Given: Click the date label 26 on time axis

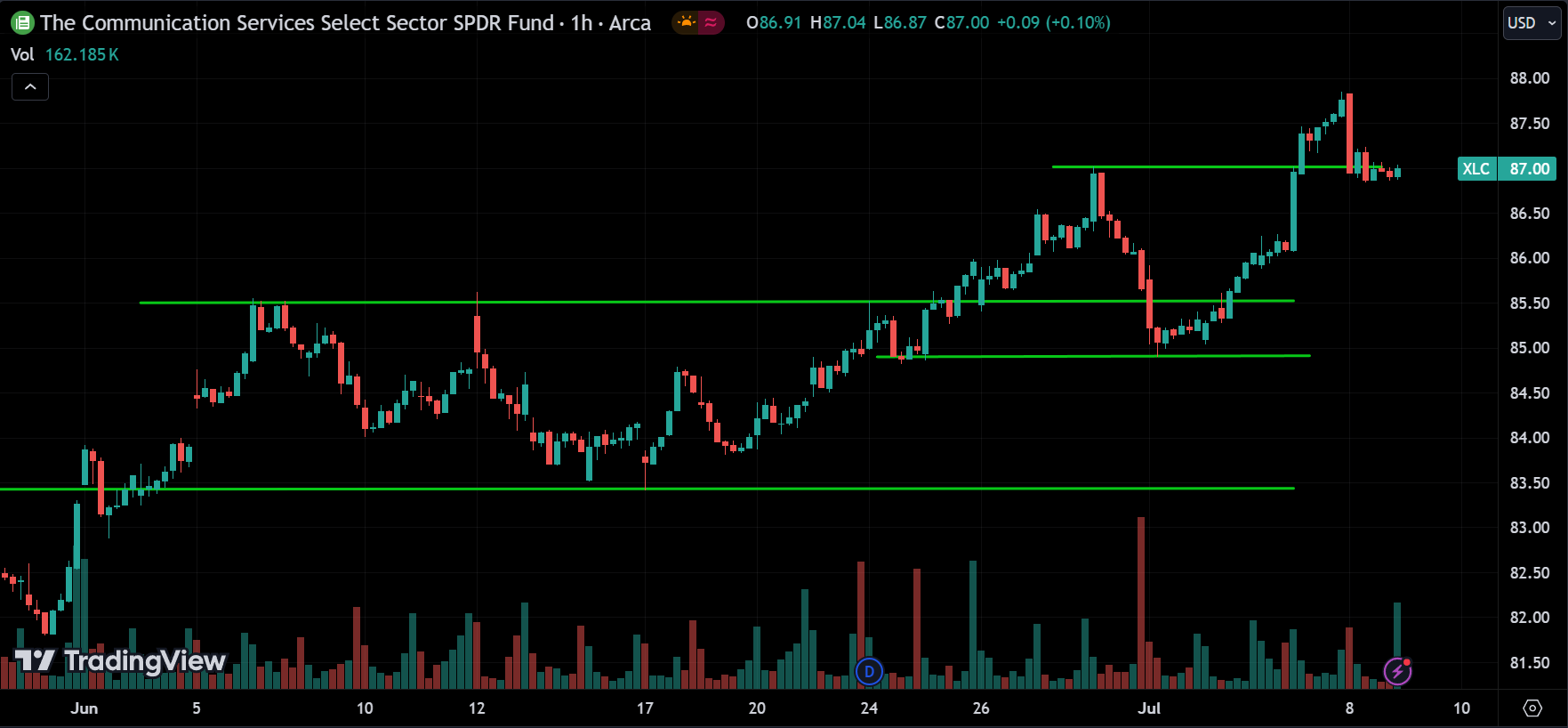Looking at the screenshot, I should click(x=981, y=708).
